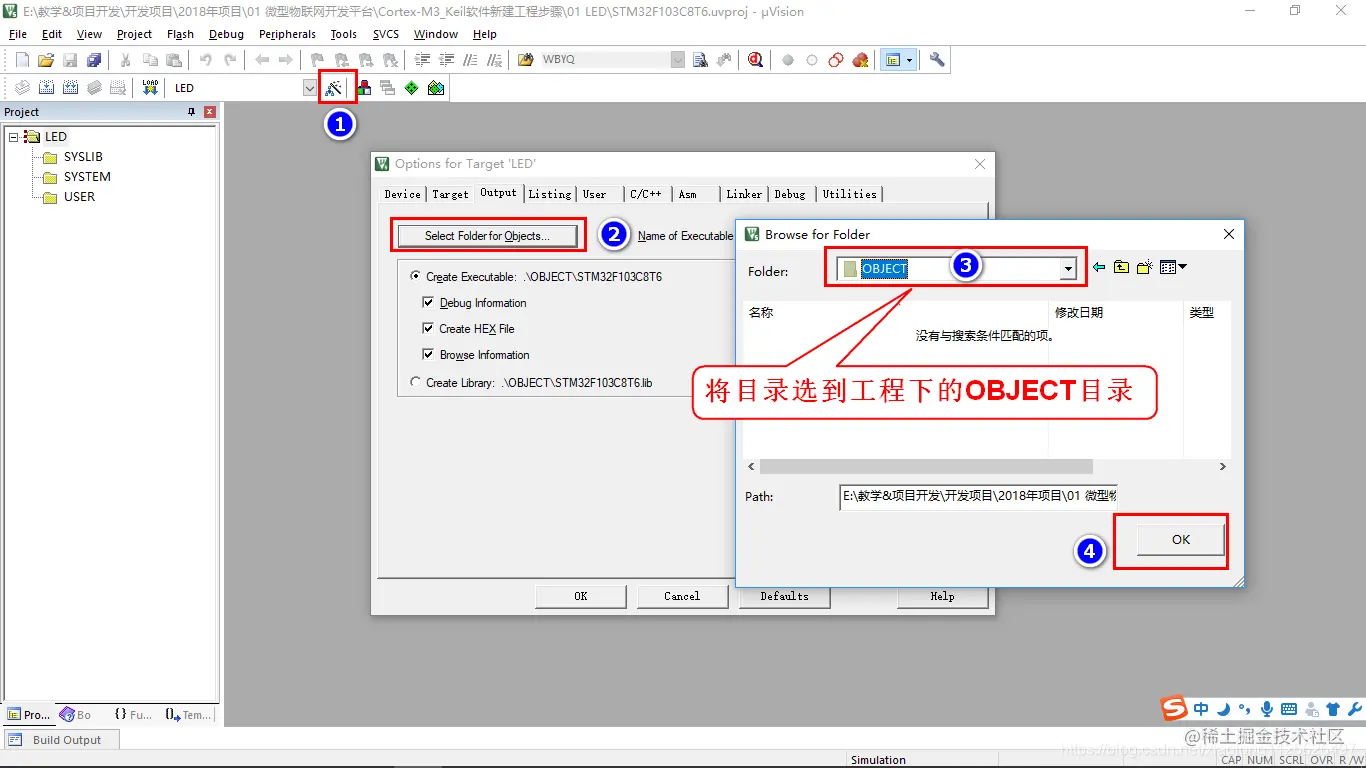Click the file list horizontal scrollbar
1366x768 pixels.
926,467
